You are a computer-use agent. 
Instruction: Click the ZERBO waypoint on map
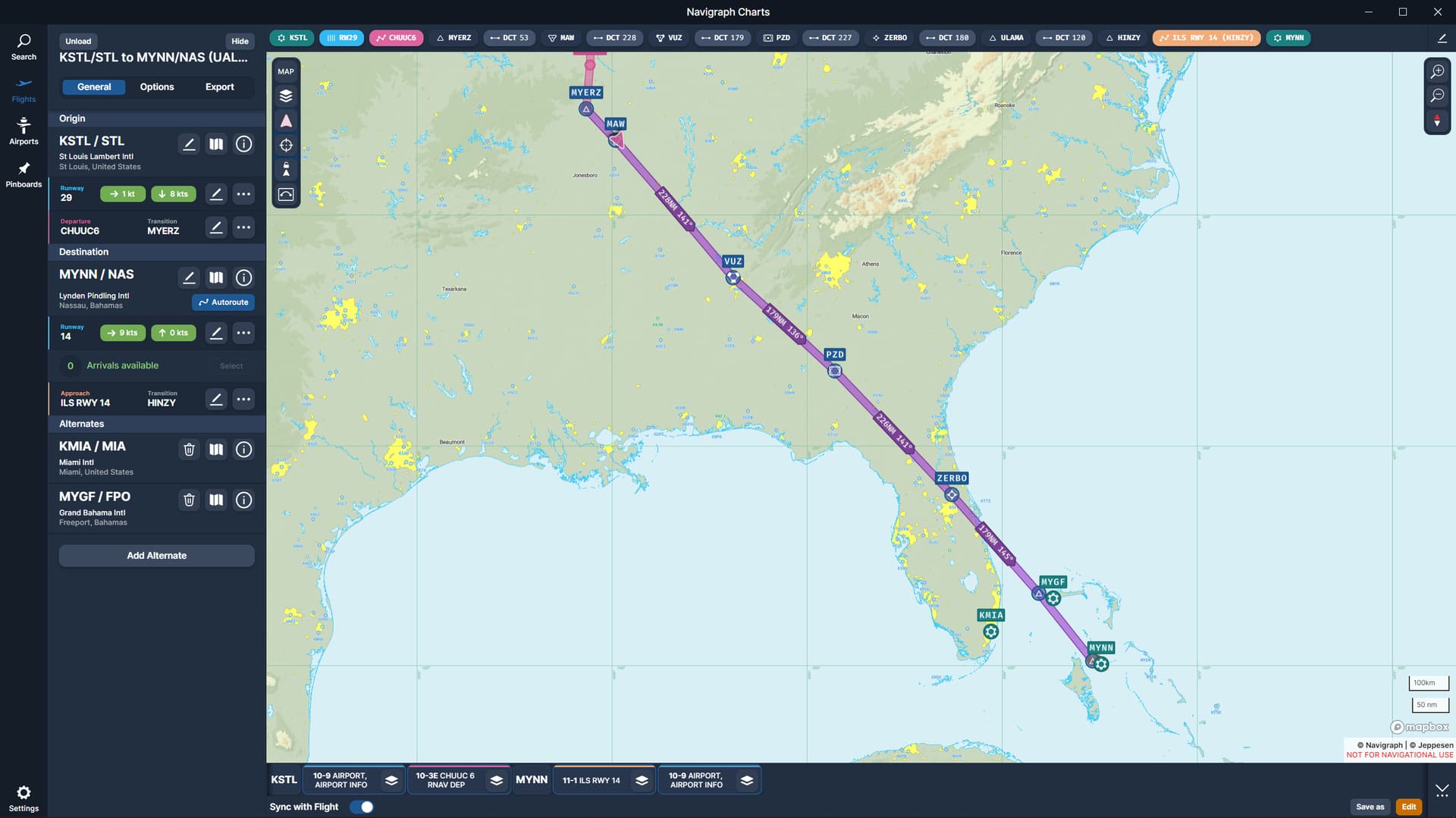tap(951, 494)
